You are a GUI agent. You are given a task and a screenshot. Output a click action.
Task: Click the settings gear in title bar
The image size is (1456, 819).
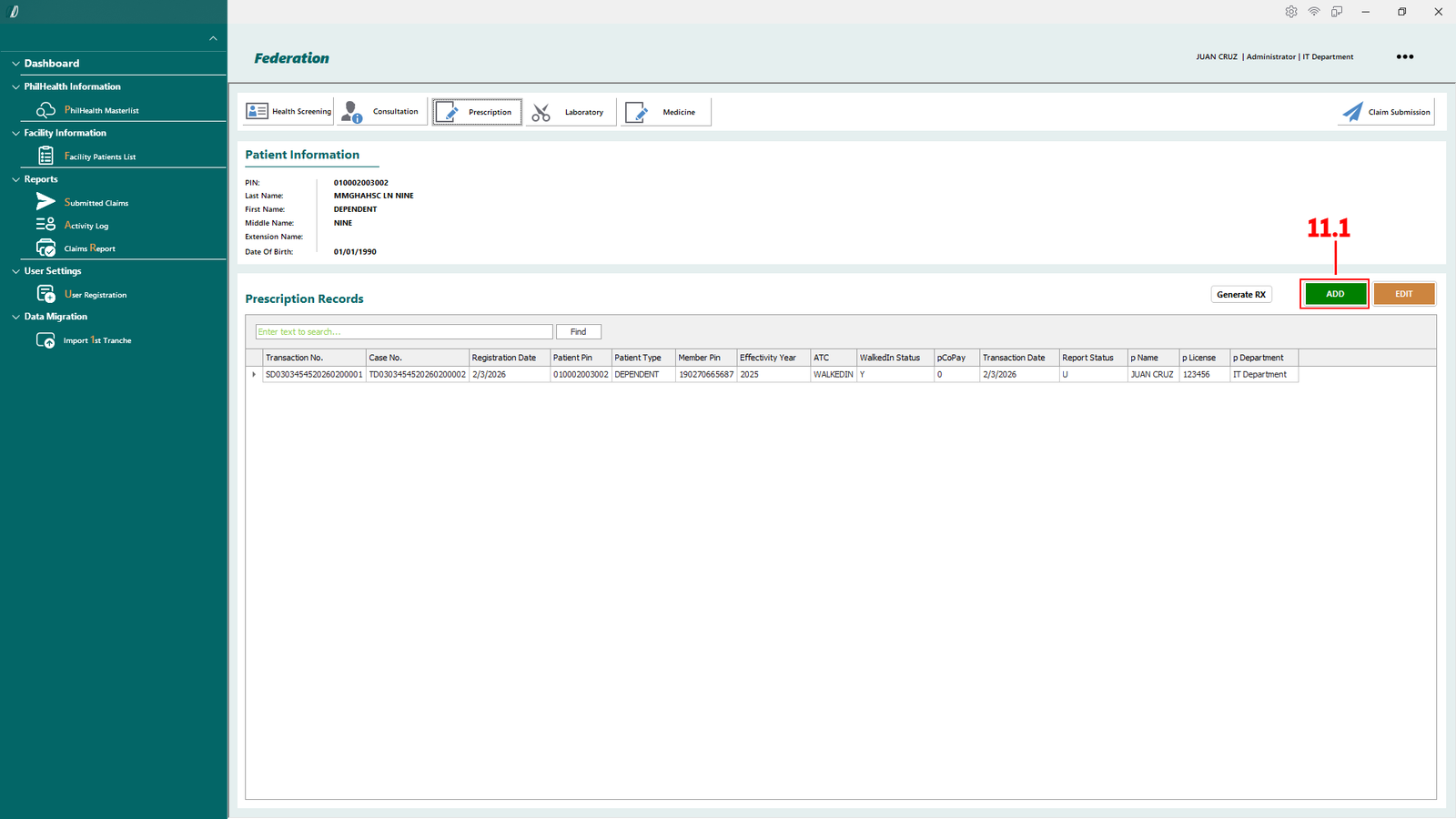[1290, 12]
